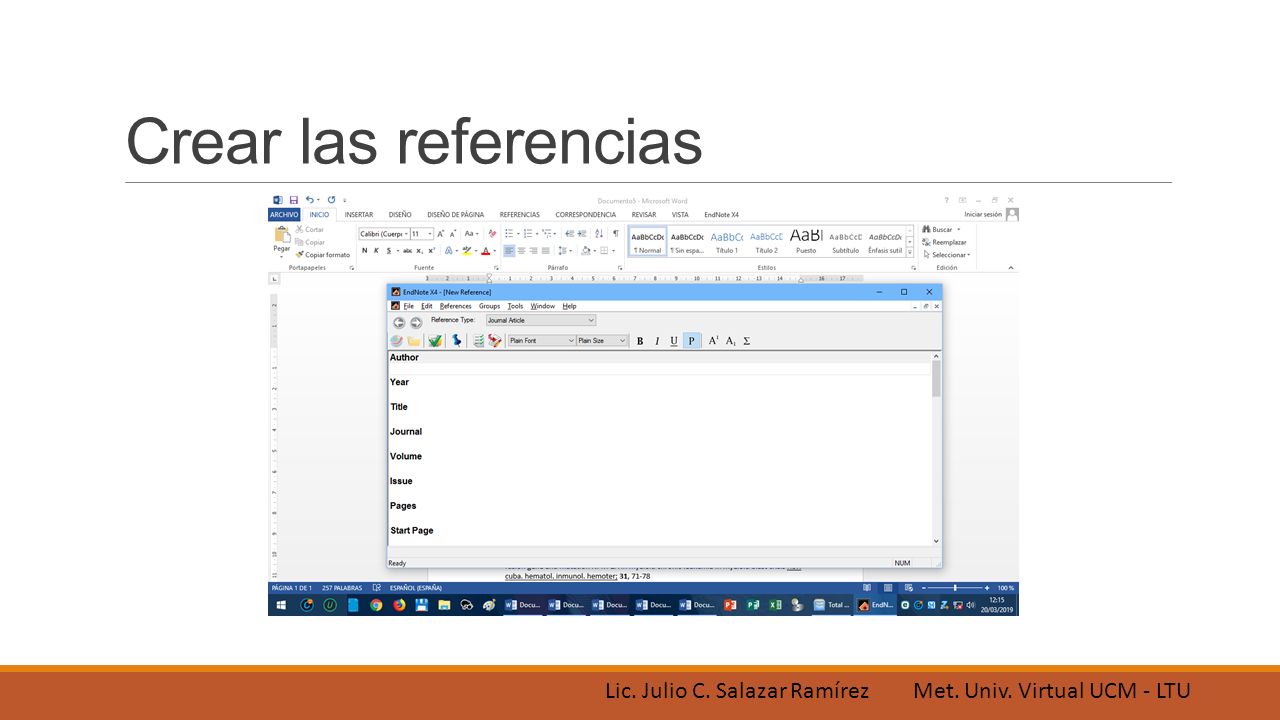
Task: Select the Normal style in Word
Action: [x=648, y=241]
